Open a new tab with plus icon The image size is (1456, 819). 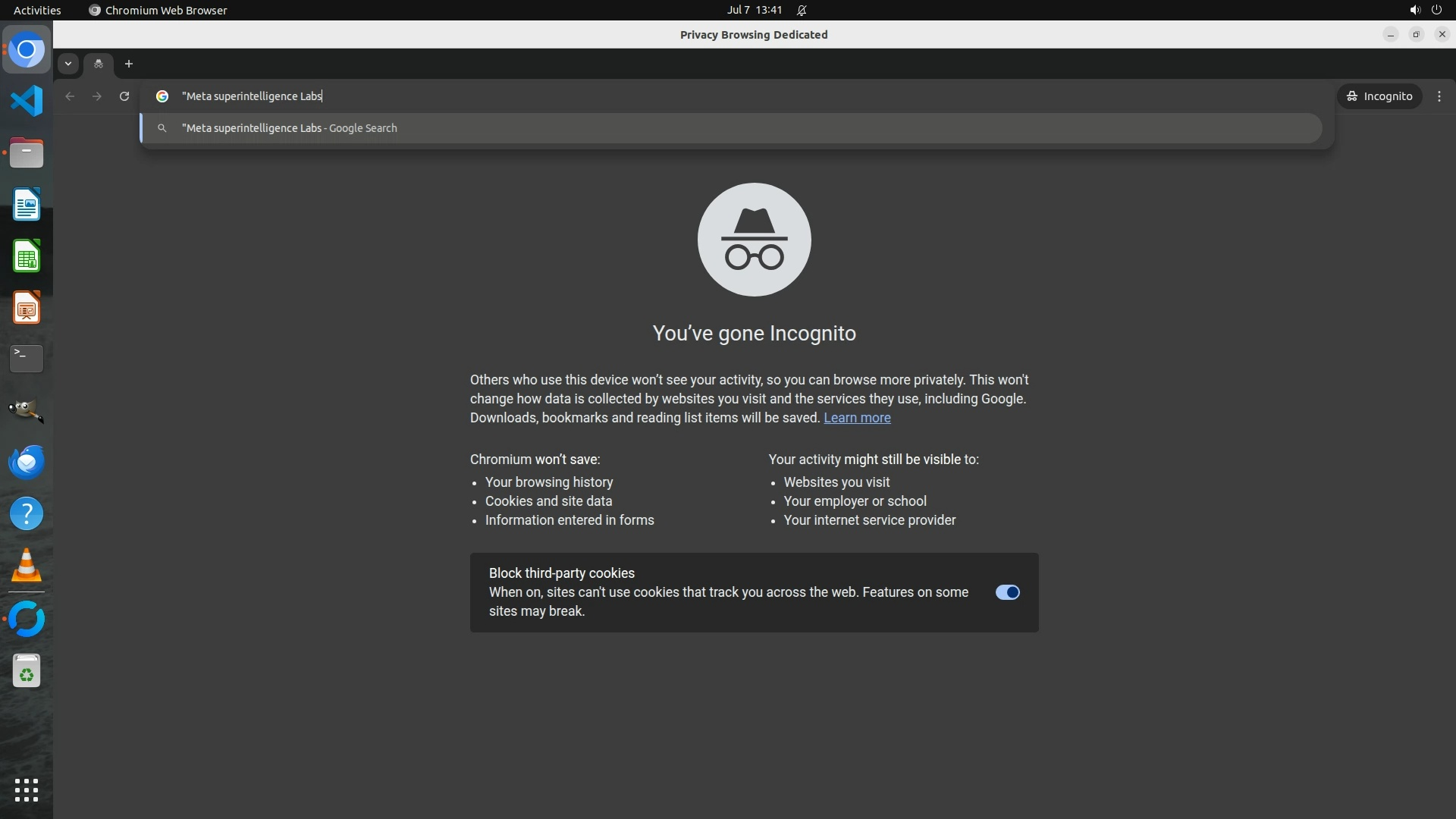coord(129,64)
